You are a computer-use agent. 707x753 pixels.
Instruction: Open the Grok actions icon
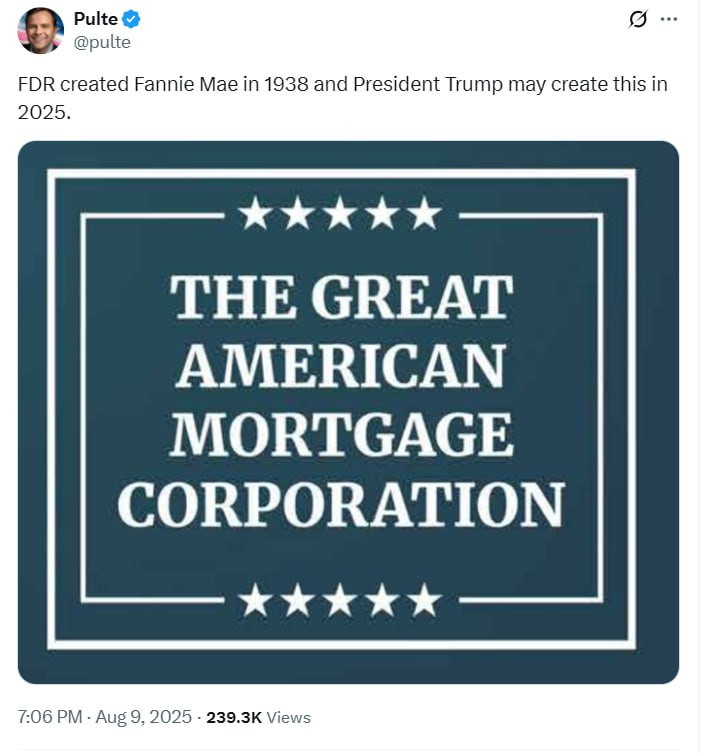click(636, 19)
